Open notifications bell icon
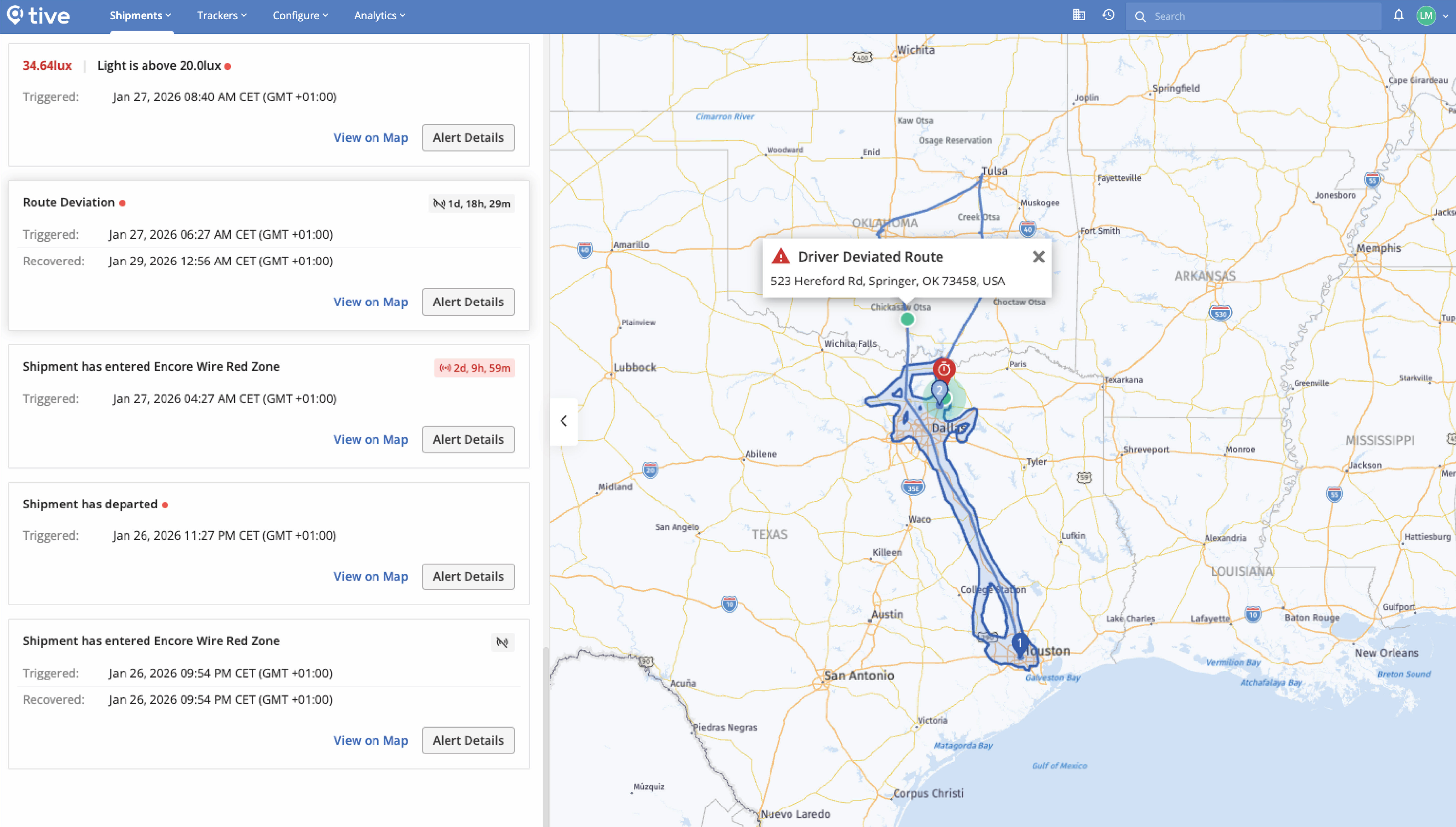 [x=1399, y=15]
